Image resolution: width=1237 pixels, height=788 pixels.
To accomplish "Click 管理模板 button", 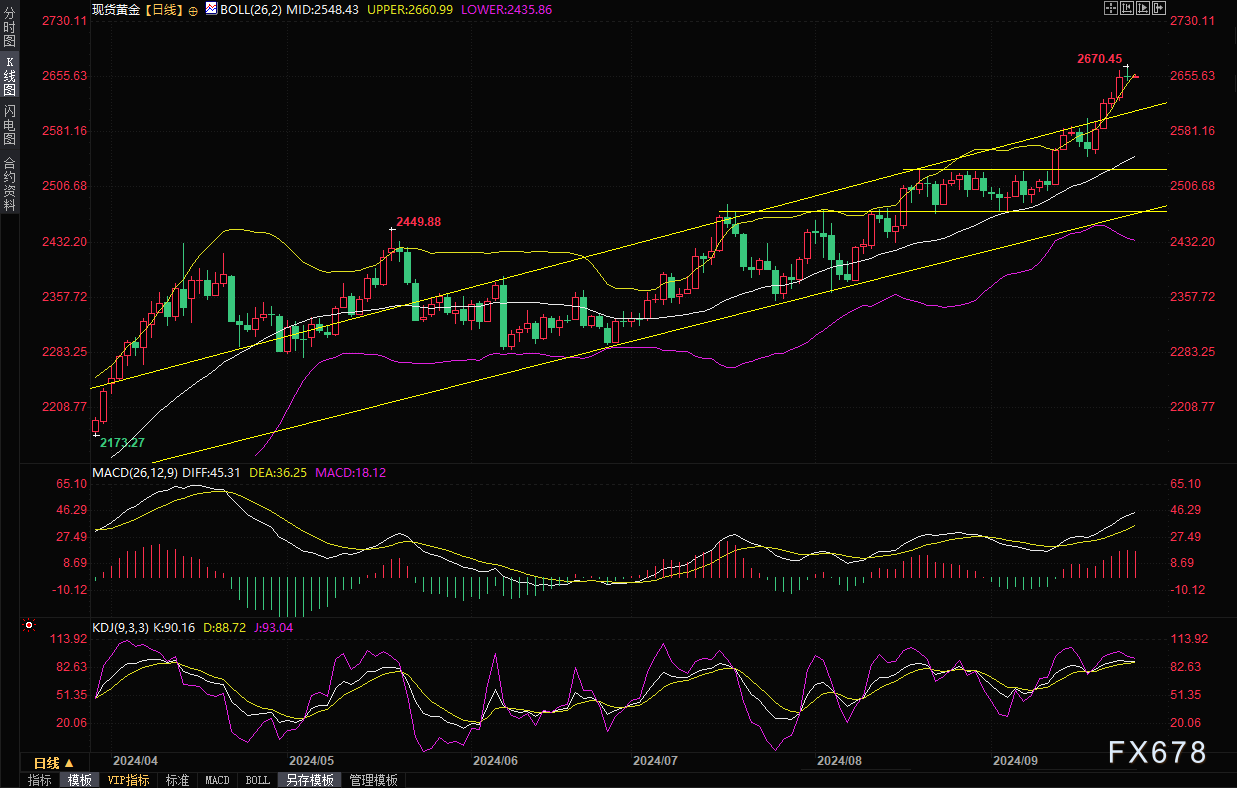I will tap(373, 780).
